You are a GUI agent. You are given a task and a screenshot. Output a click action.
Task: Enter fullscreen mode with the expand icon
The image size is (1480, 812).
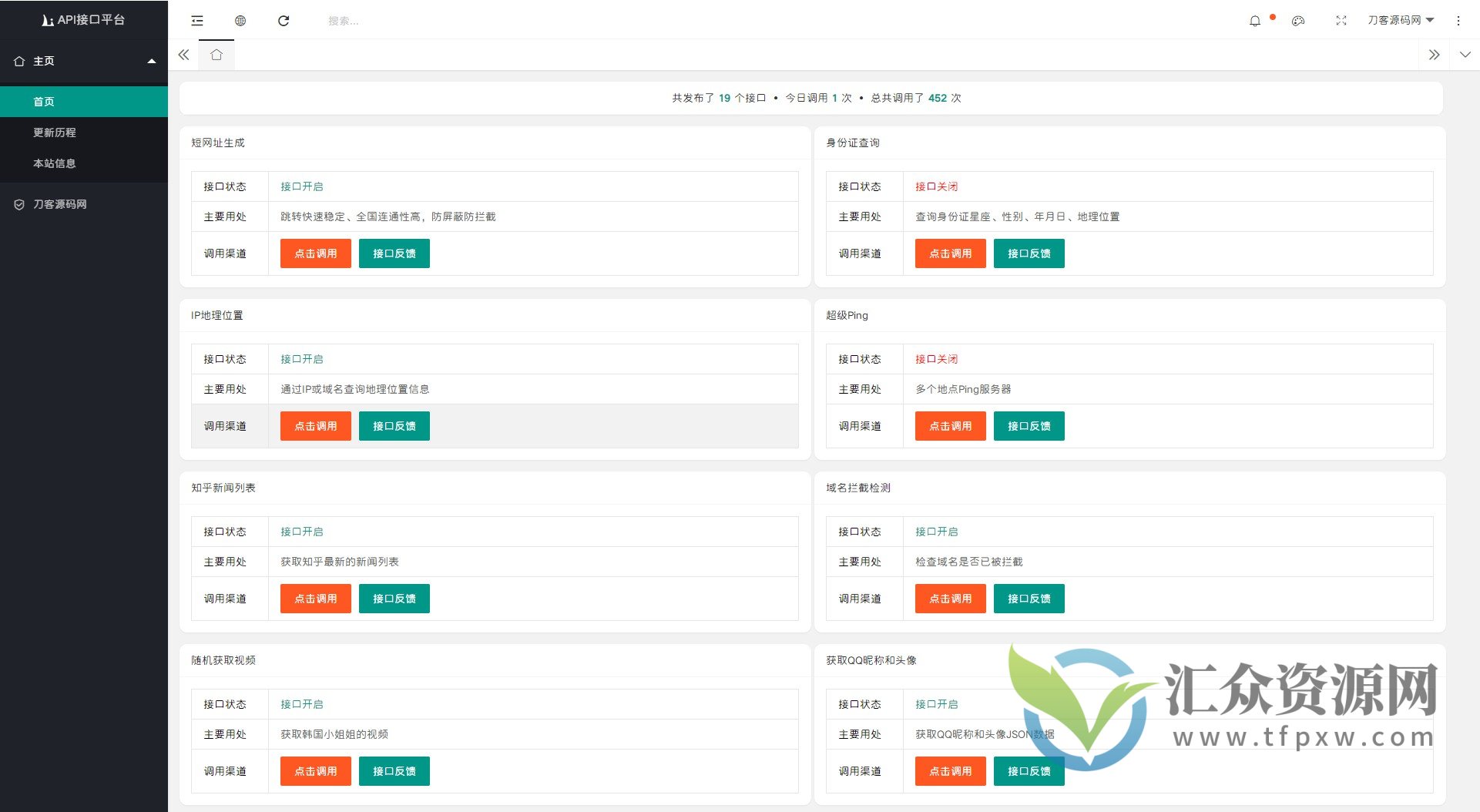click(x=1341, y=21)
